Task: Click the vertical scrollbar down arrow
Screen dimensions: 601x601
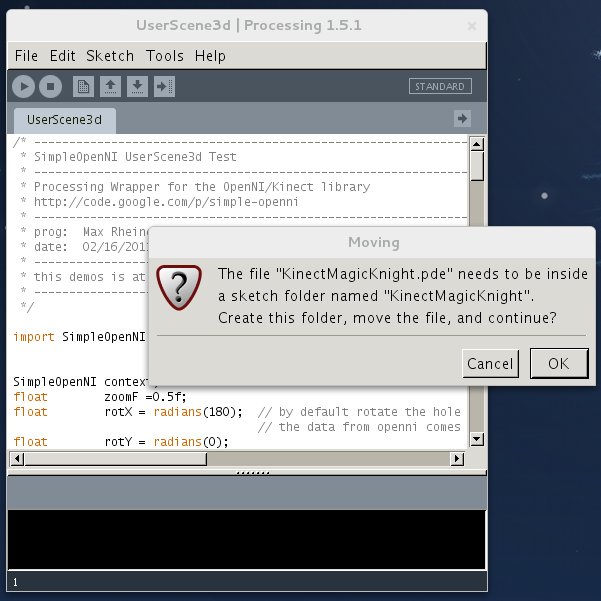Action: click(x=477, y=439)
